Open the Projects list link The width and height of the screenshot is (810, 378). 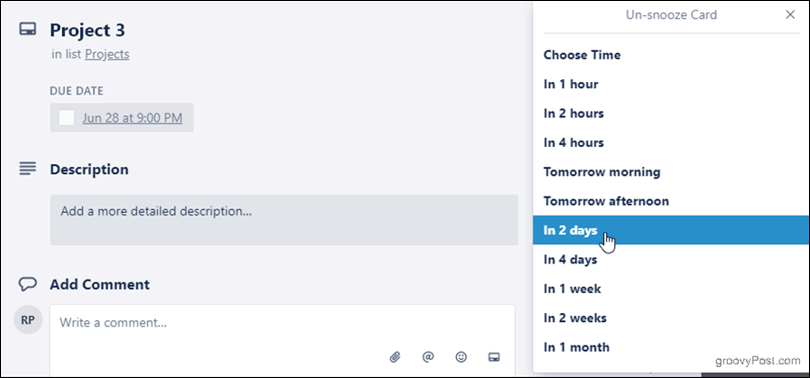[x=107, y=54]
